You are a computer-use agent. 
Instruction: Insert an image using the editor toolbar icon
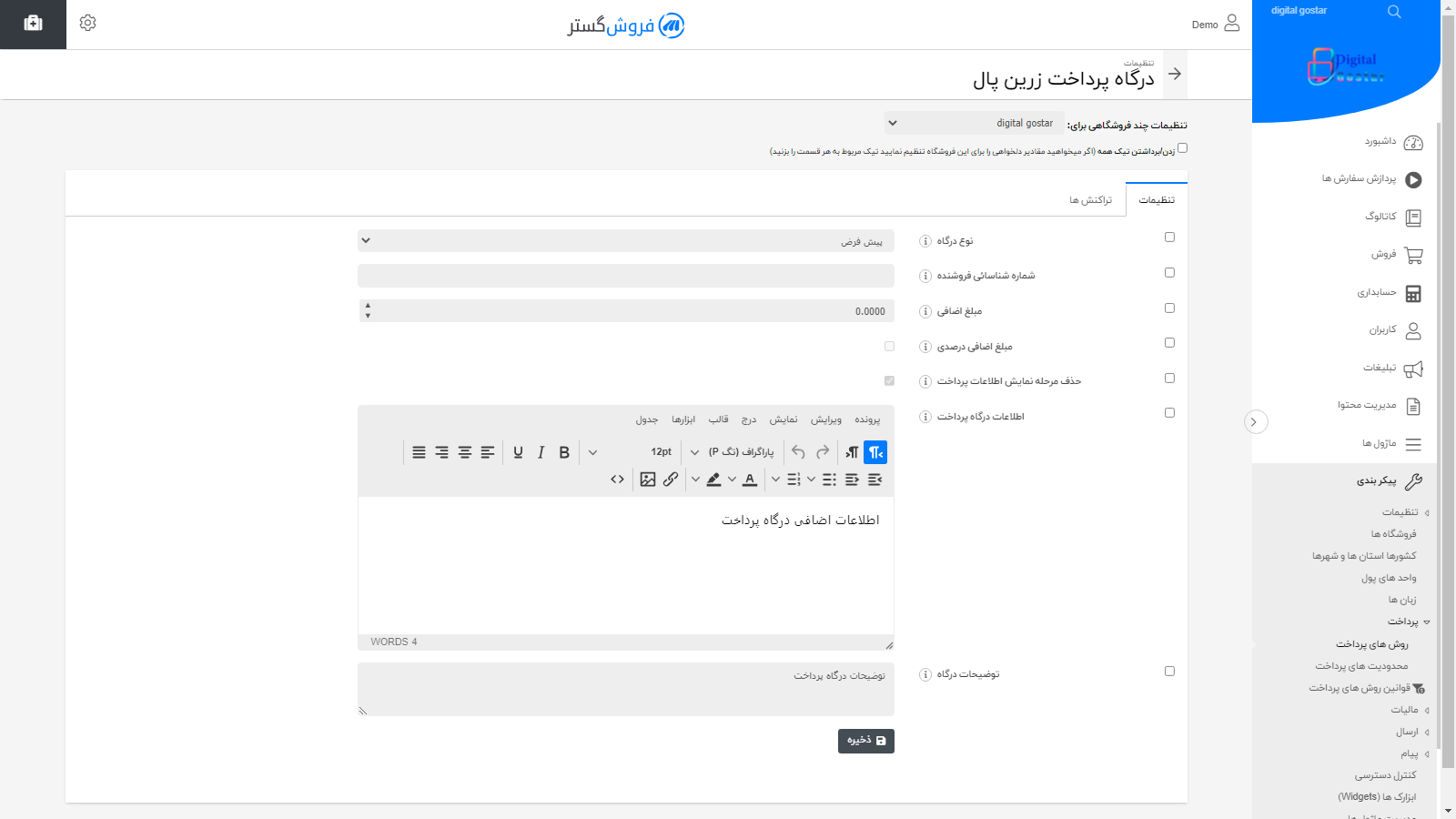647,480
